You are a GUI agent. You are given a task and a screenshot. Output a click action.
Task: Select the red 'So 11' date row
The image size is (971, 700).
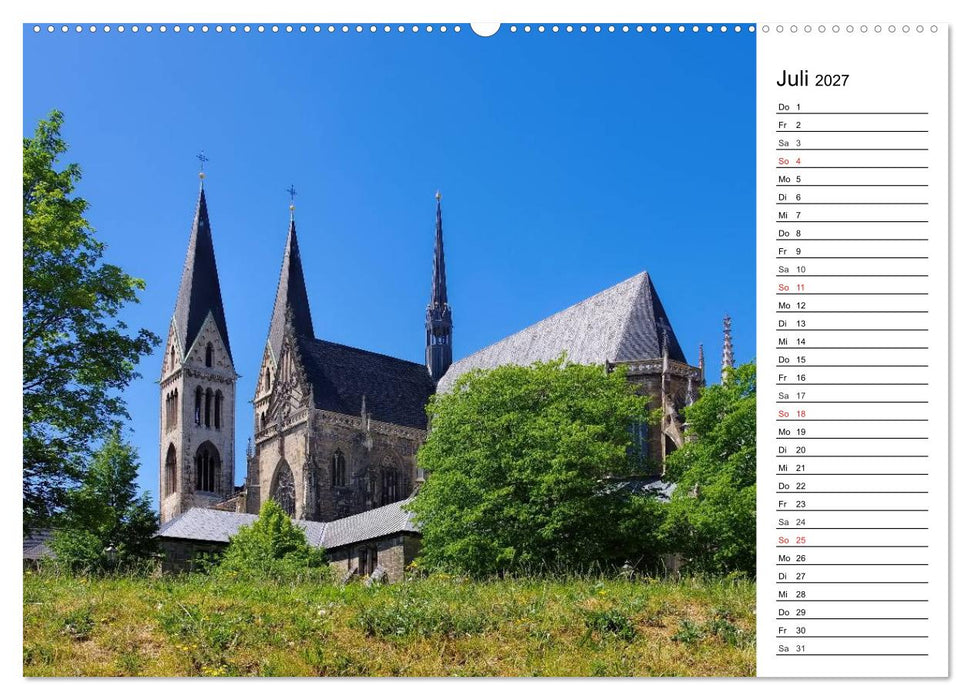[x=852, y=287]
